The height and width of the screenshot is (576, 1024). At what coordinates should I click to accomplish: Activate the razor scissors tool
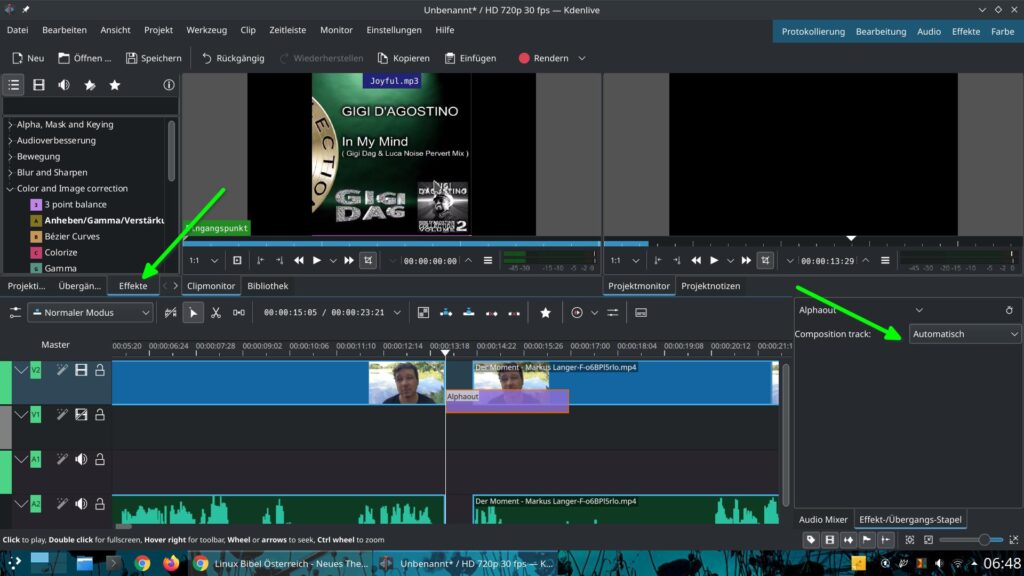[216, 313]
